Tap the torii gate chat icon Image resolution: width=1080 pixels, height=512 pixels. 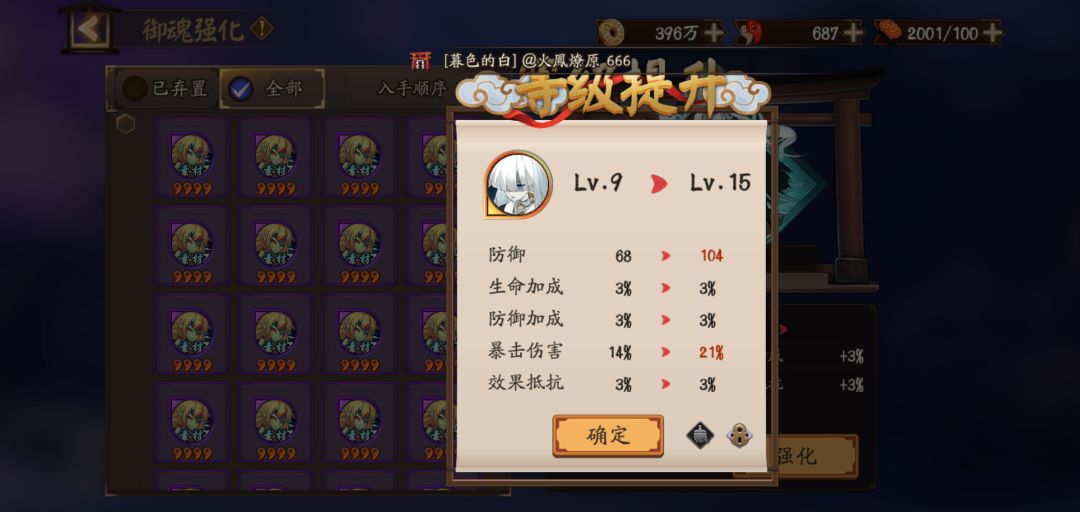point(420,61)
